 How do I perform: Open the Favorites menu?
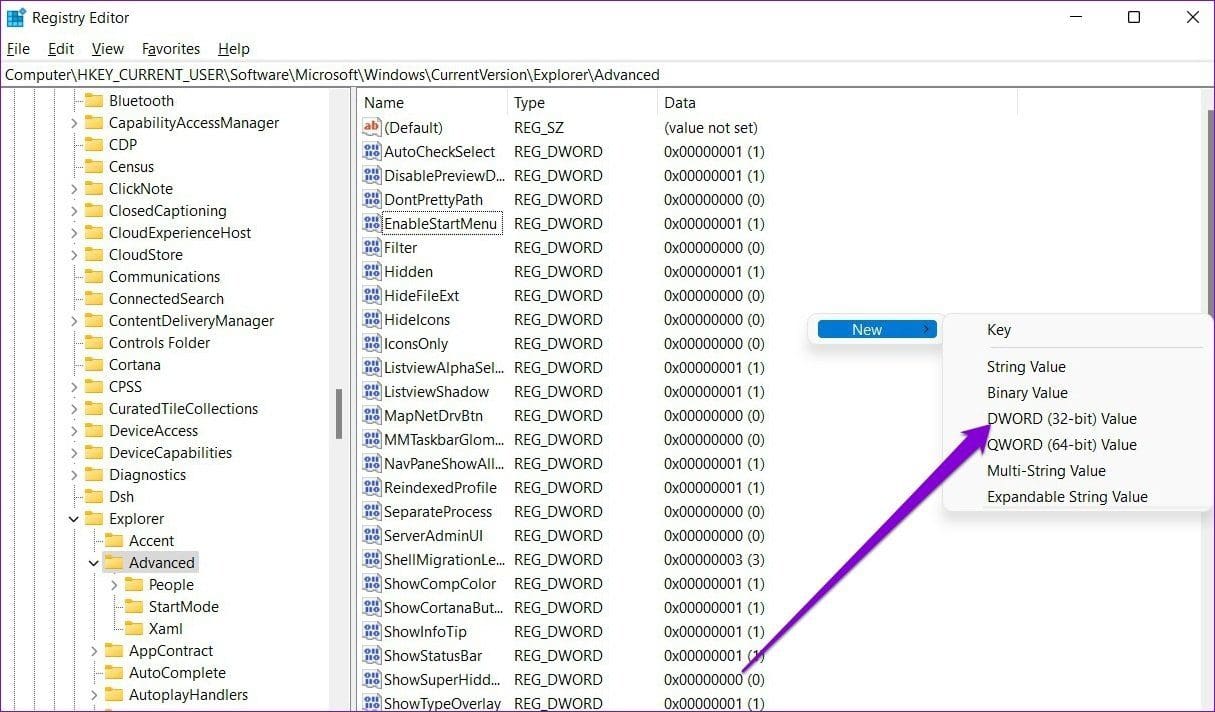pyautogui.click(x=171, y=49)
